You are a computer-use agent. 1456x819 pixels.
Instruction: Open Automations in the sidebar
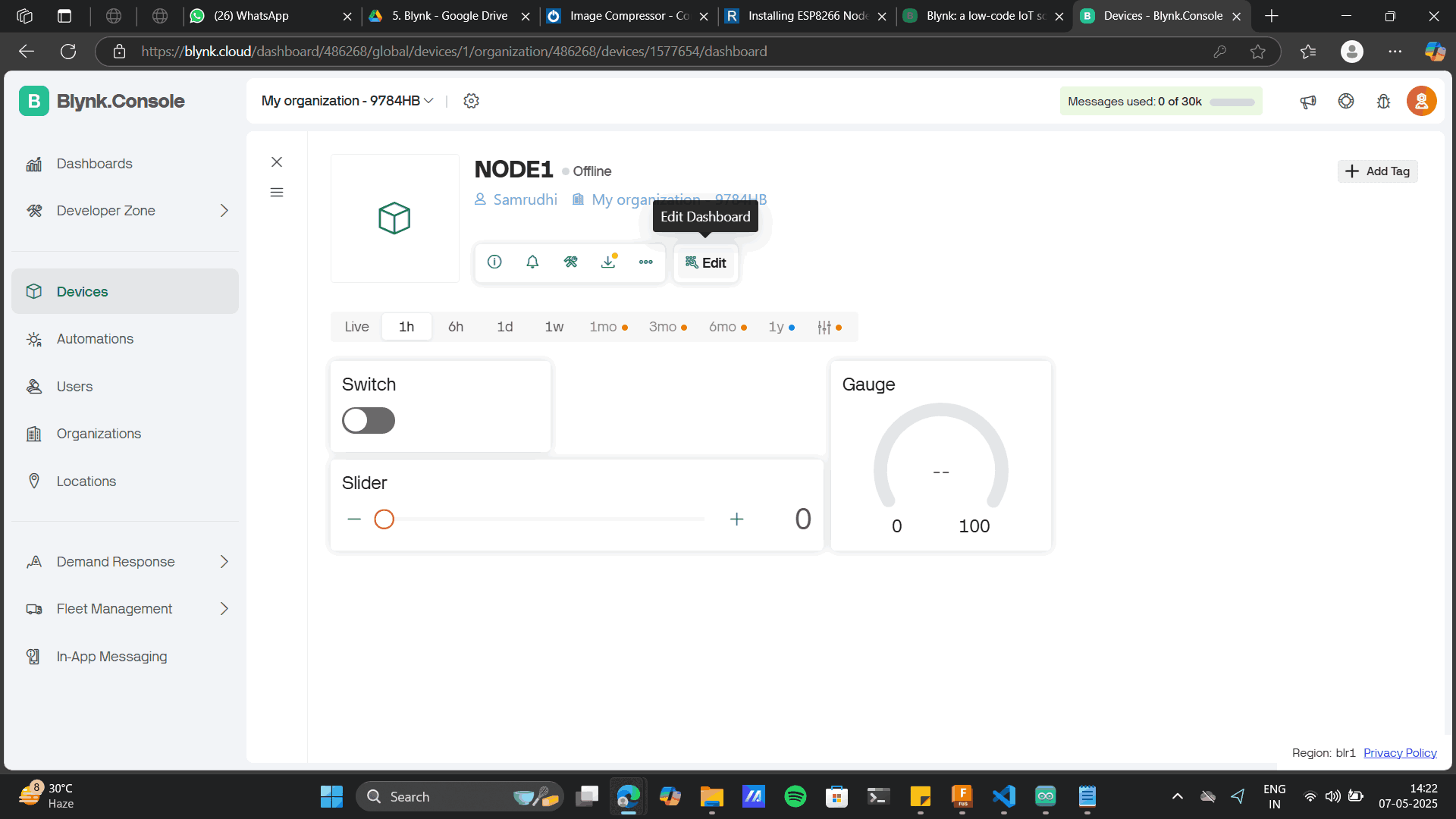[x=125, y=339]
